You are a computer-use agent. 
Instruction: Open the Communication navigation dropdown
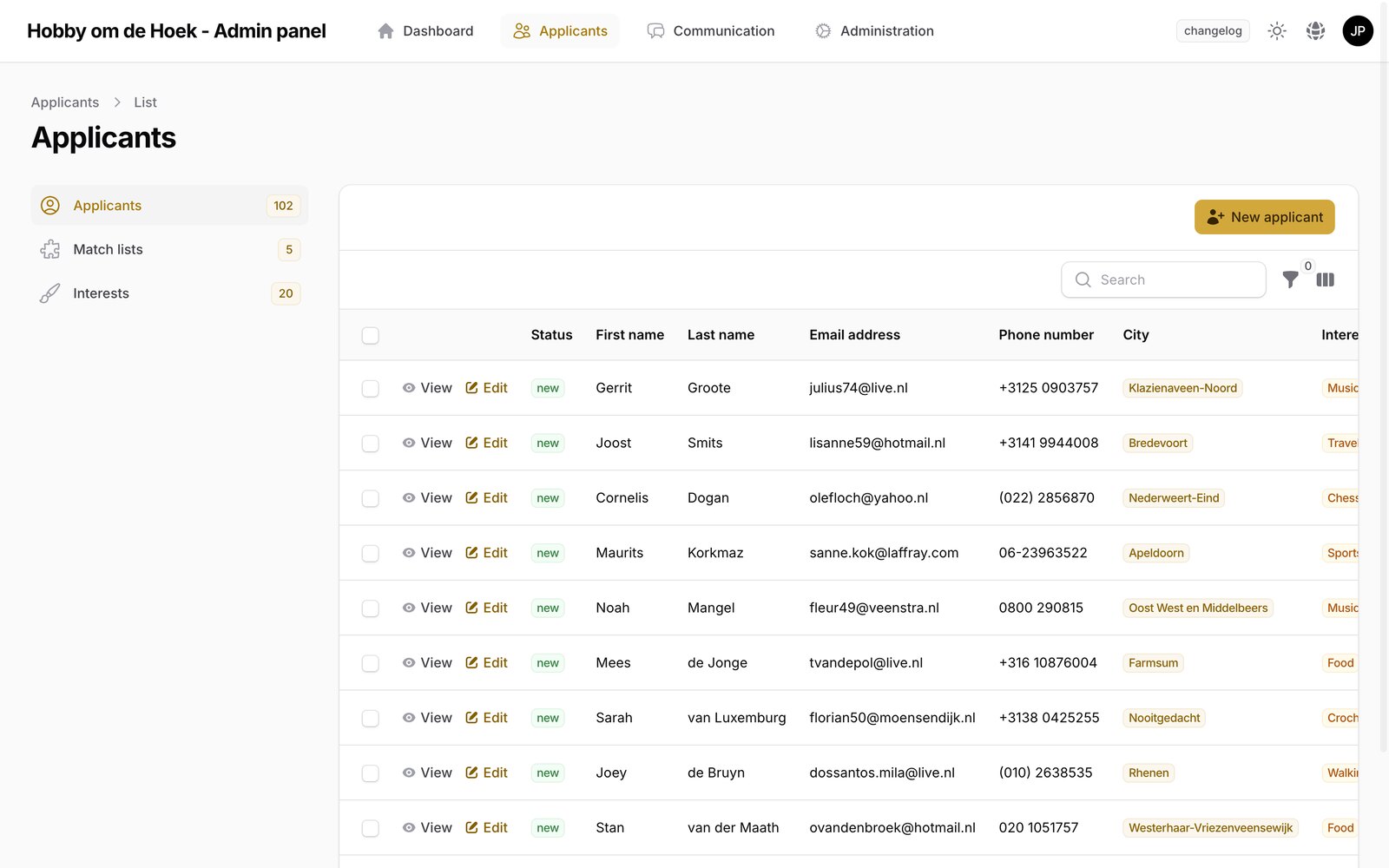(x=711, y=31)
